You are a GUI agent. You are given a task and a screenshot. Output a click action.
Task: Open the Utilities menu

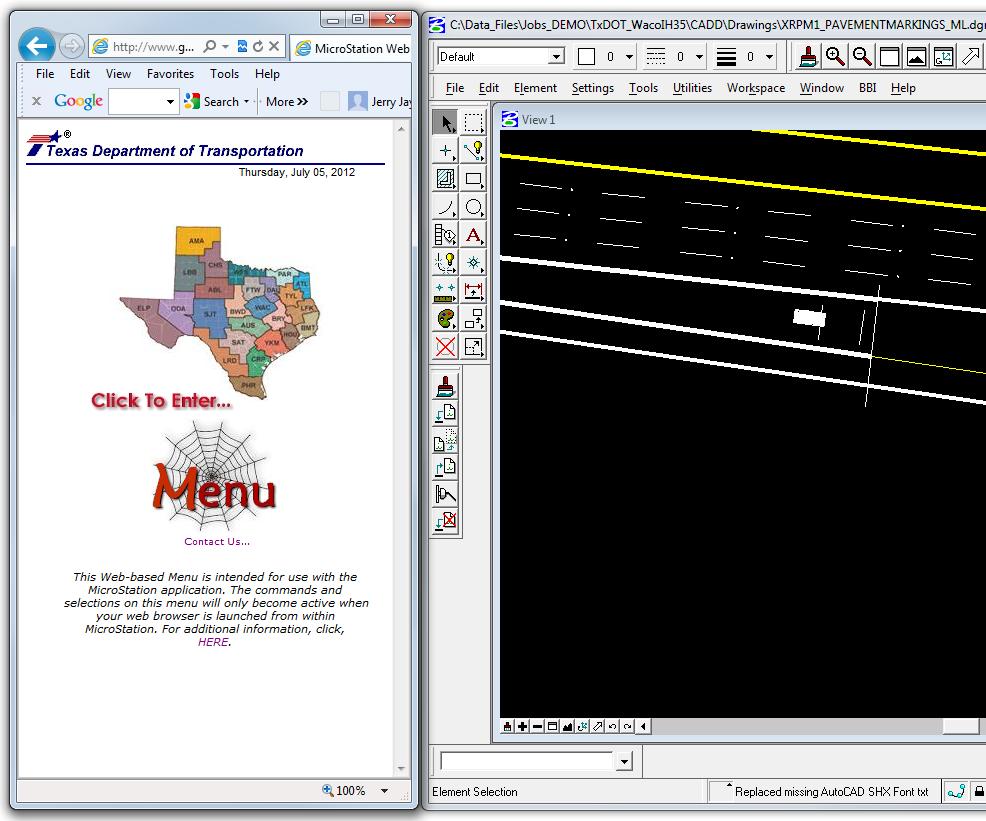(692, 88)
